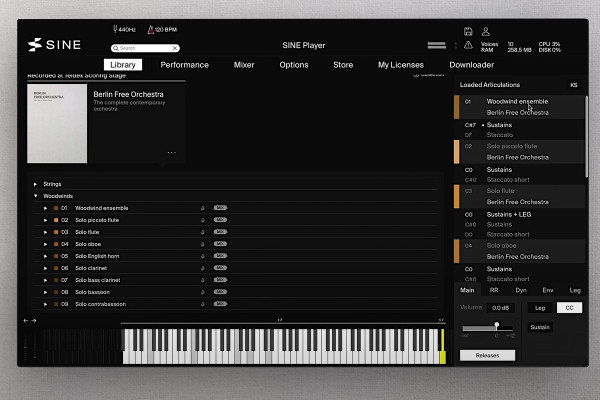Click the mic icon in Solo flute row

[x=203, y=232]
